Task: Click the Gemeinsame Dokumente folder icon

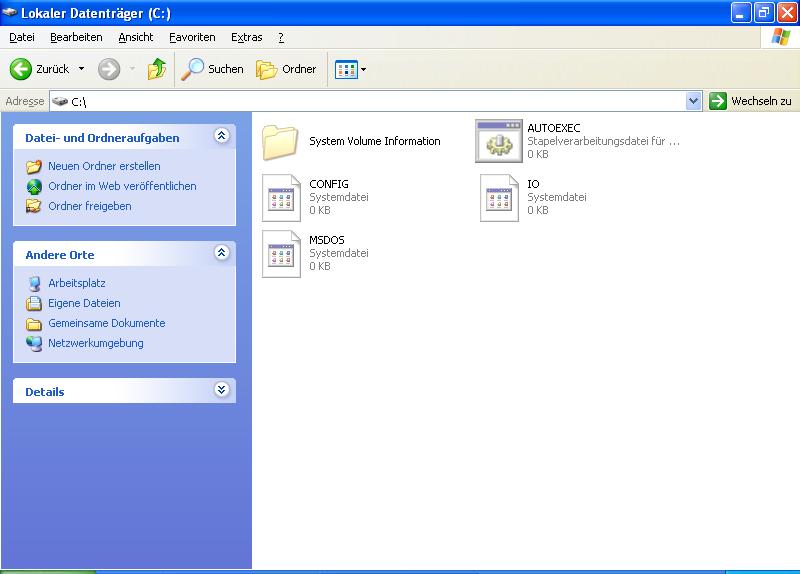Action: point(34,323)
